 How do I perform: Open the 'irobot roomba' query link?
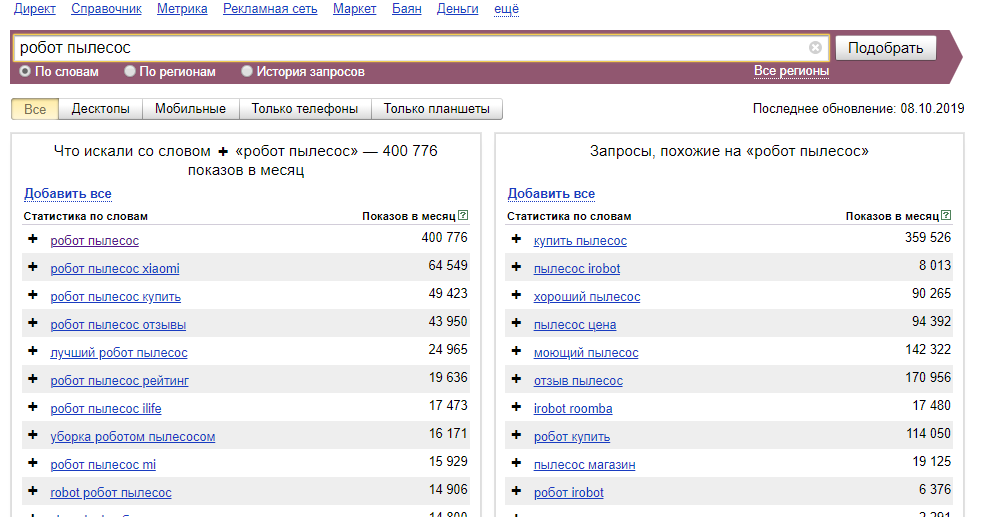tap(573, 409)
